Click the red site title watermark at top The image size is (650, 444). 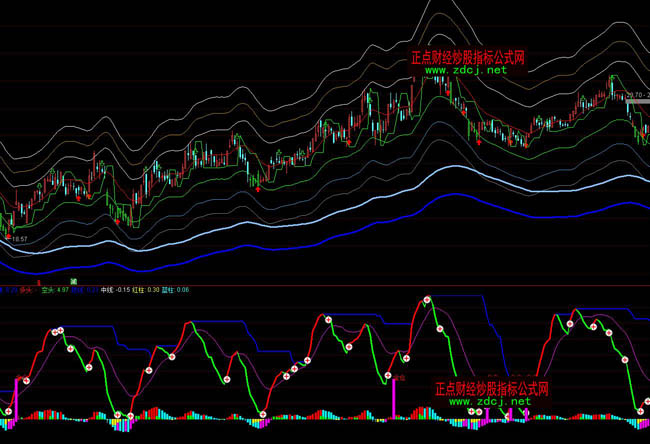[x=468, y=59]
